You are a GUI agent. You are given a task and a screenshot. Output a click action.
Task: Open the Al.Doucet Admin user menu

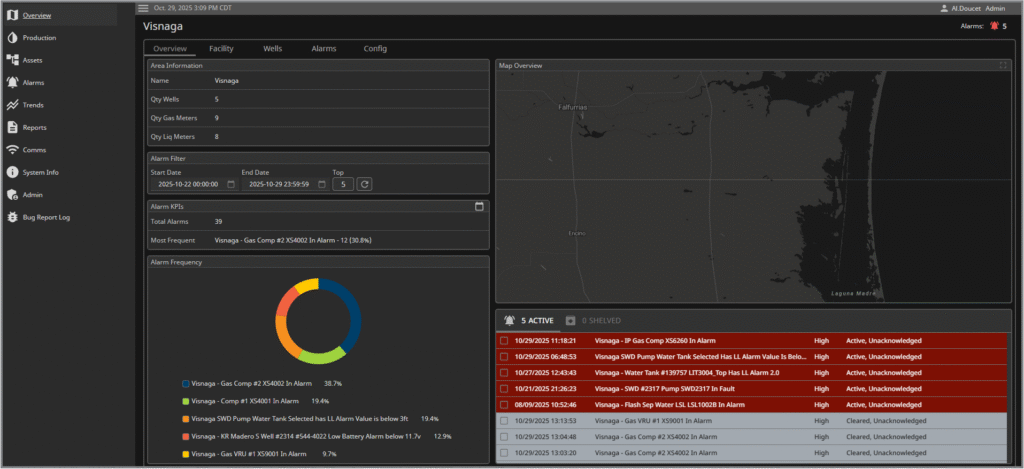click(x=972, y=8)
